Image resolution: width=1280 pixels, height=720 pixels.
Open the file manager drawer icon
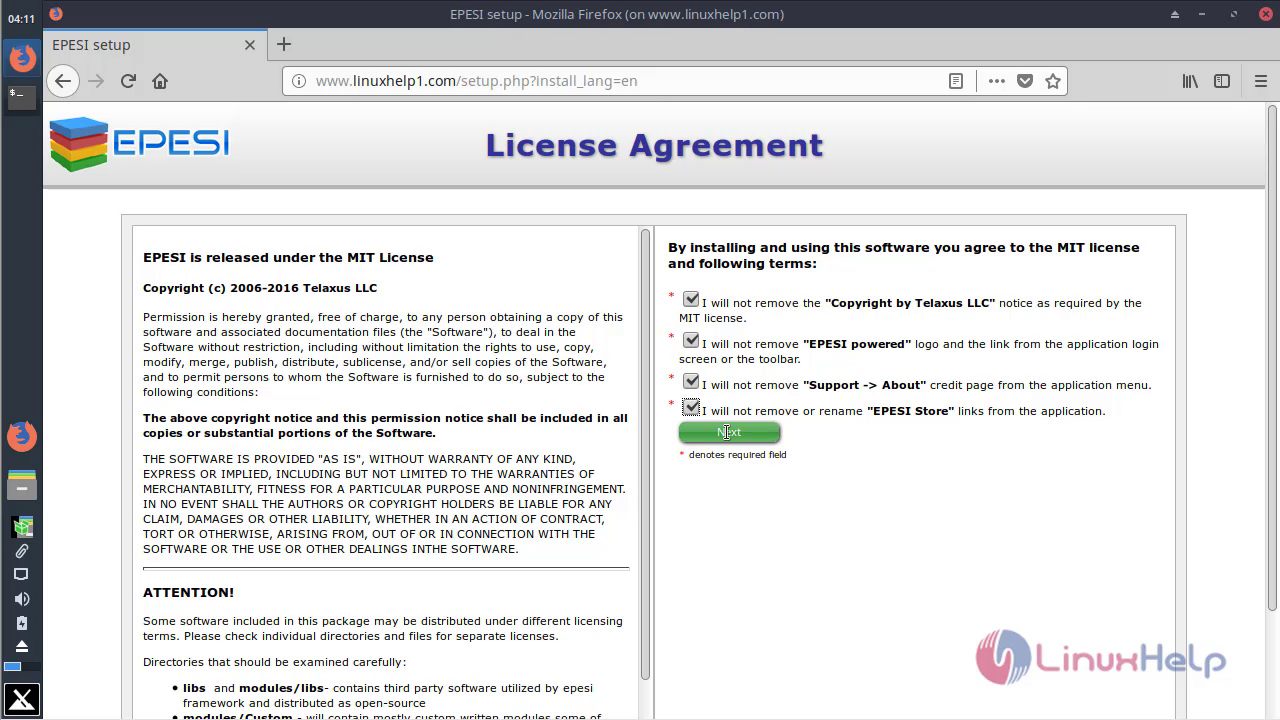[22, 484]
